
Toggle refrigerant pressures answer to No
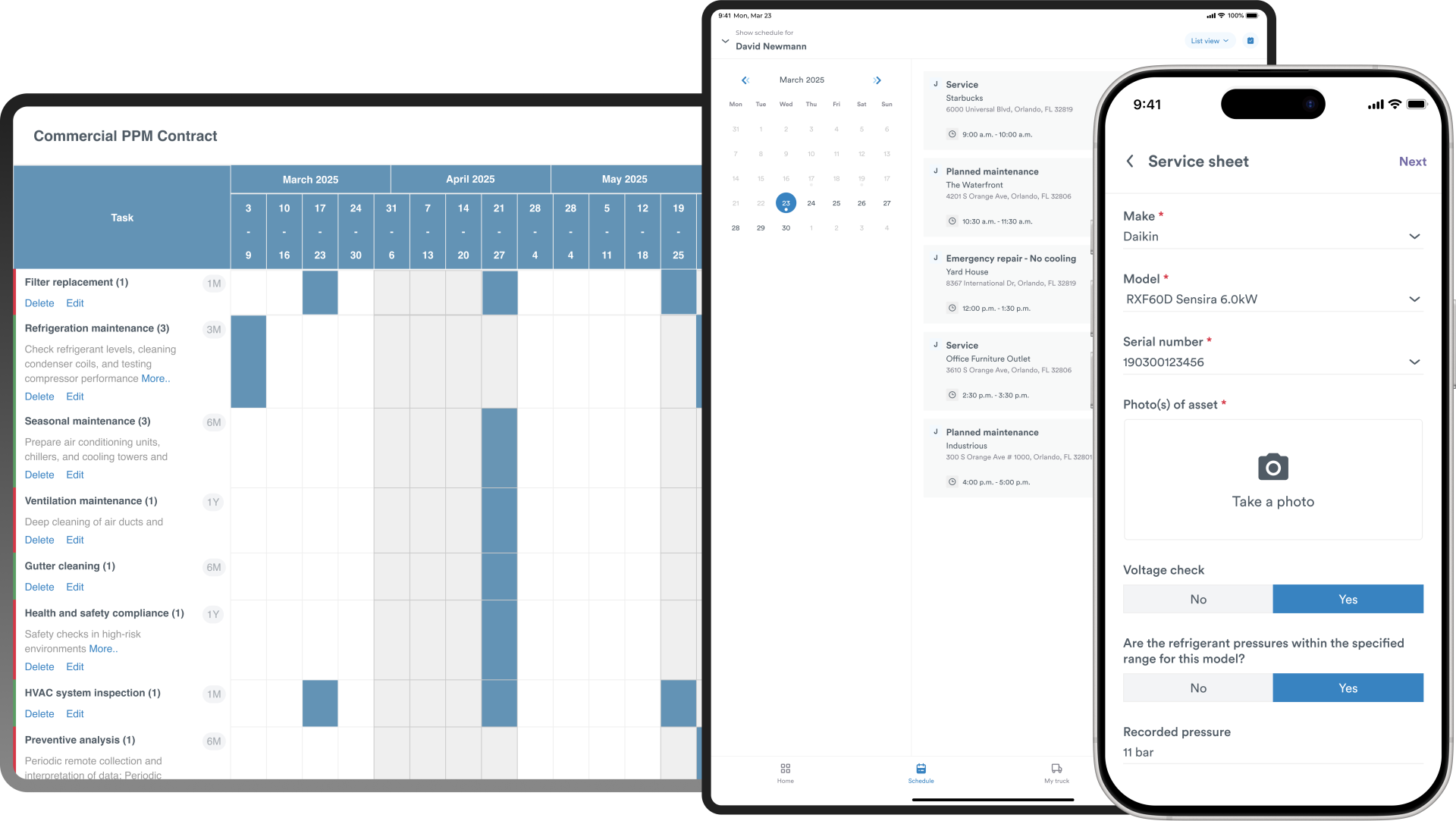[x=1198, y=687]
